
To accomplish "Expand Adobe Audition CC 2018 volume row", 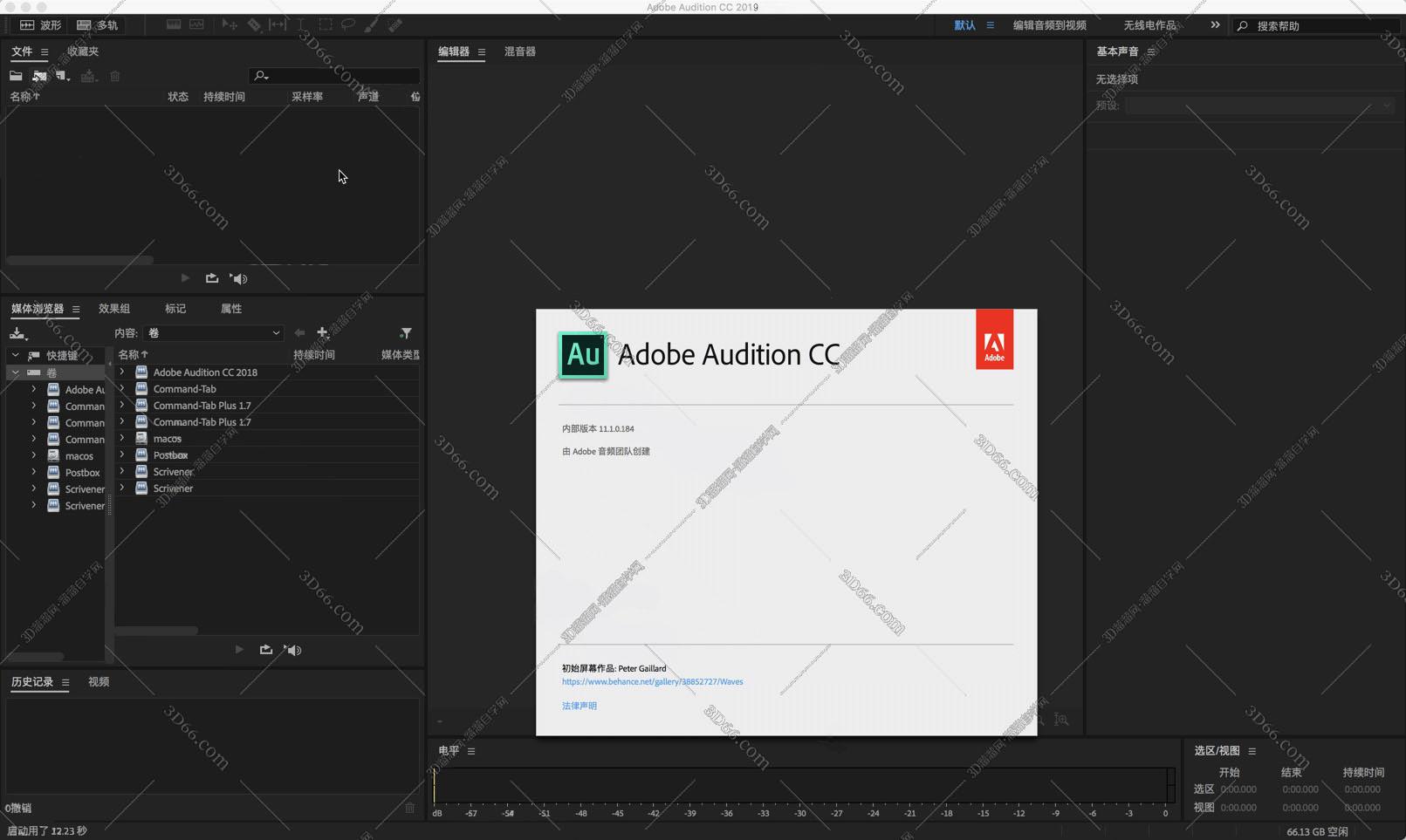I will (122, 372).
